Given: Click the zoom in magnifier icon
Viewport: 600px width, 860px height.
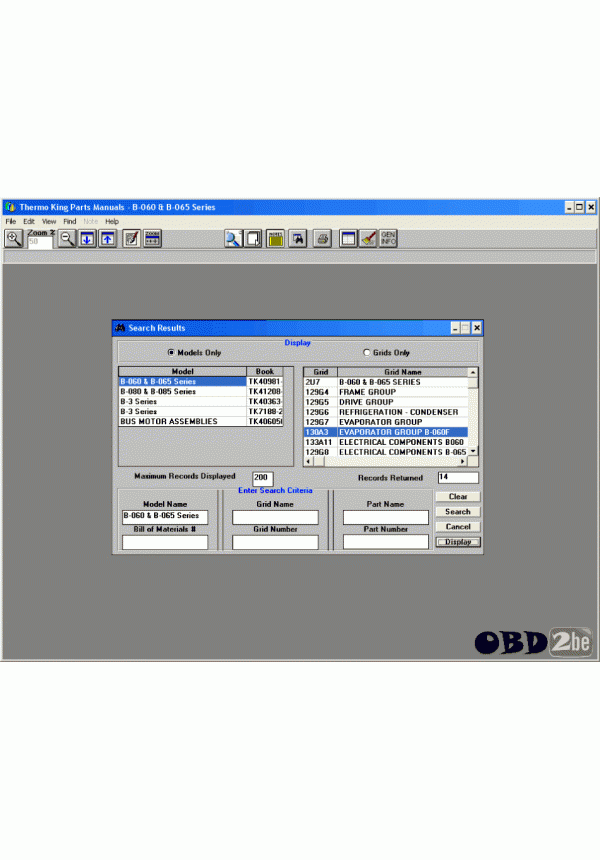Looking at the screenshot, I should [13, 238].
